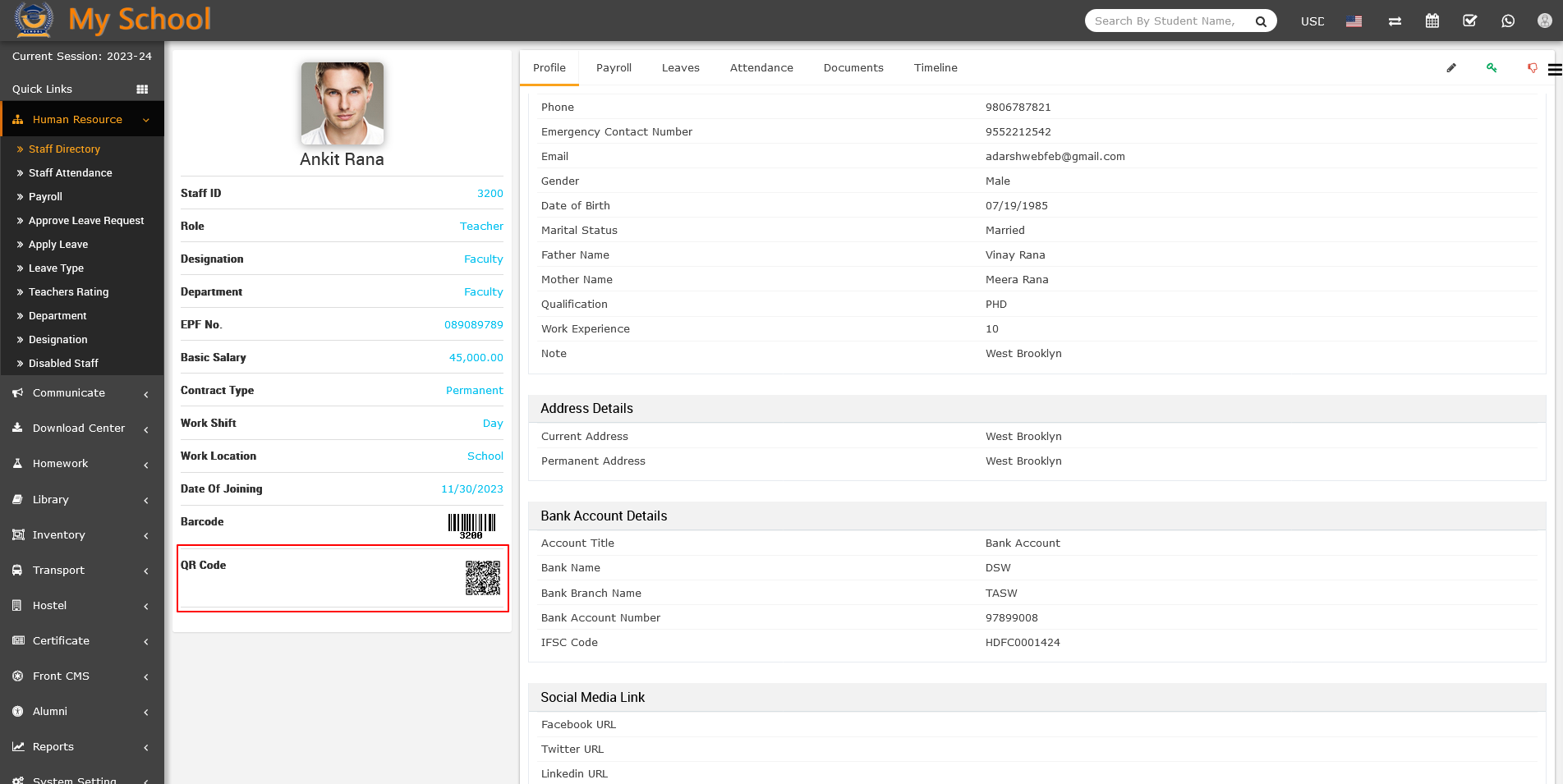Open the WhatsApp chat icon

click(x=1508, y=21)
